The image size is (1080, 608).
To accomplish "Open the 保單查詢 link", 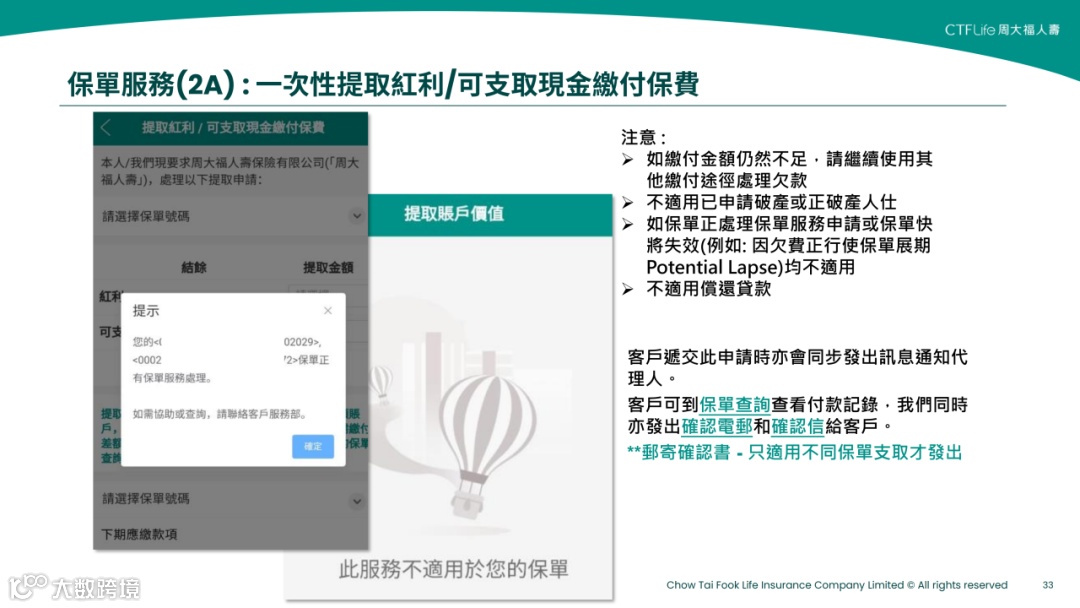I will pyautogui.click(x=734, y=403).
